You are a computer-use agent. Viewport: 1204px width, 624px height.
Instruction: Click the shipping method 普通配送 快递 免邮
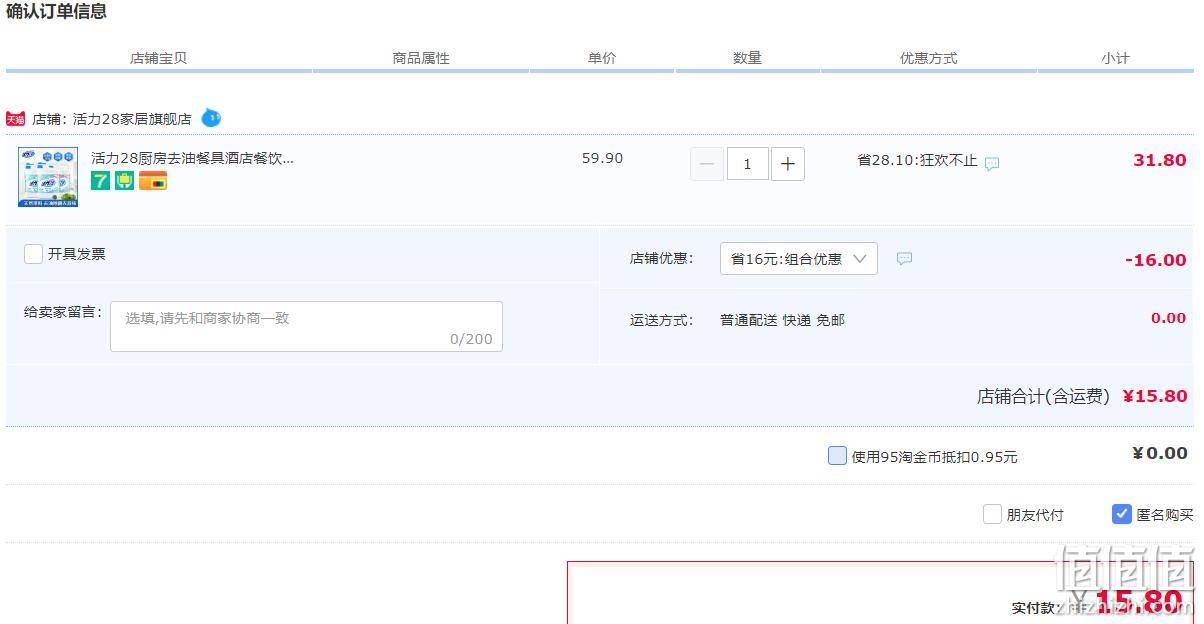(x=782, y=320)
